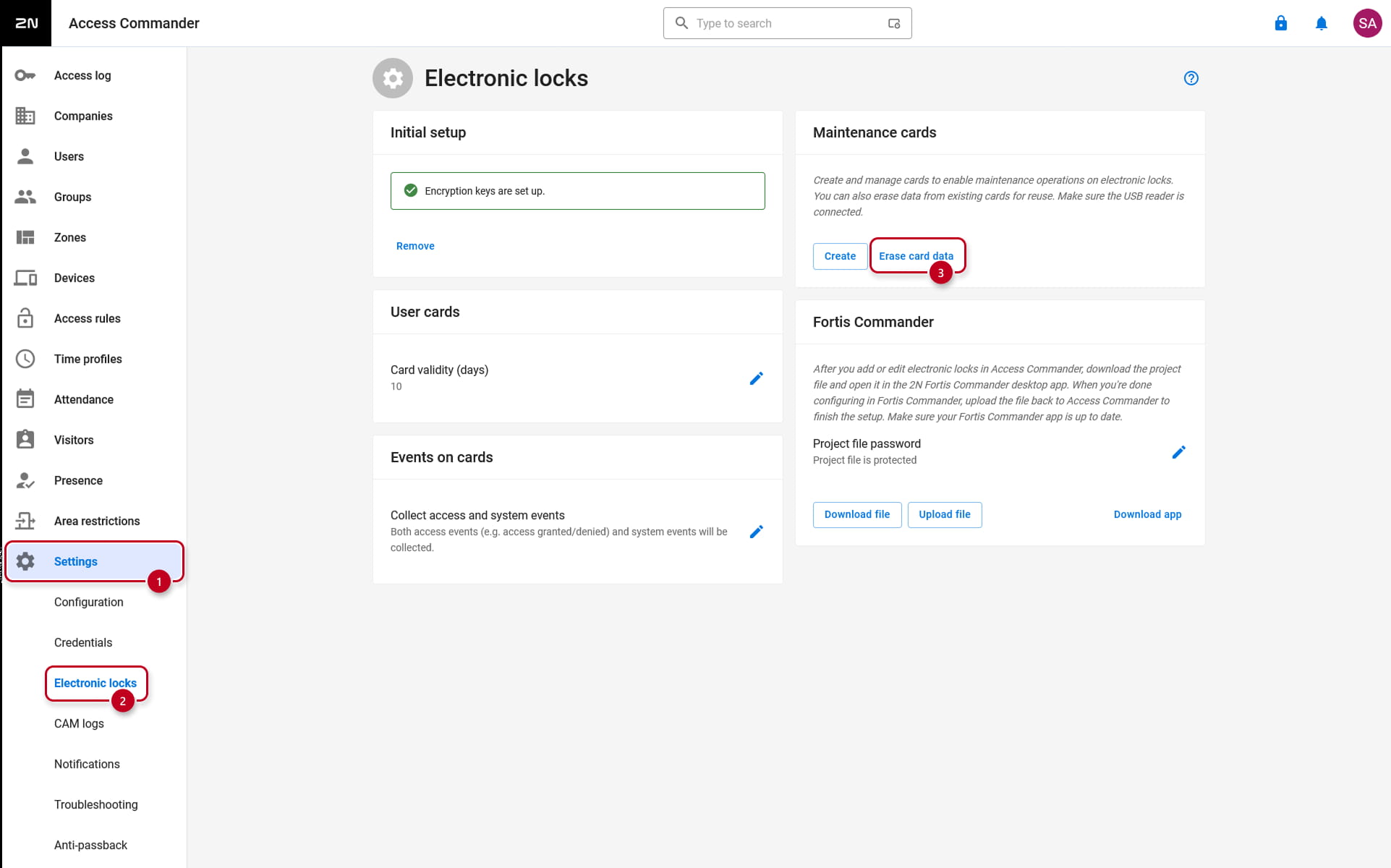Select Devices in the navigation
This screenshot has height=868, width=1391.
click(x=94, y=278)
